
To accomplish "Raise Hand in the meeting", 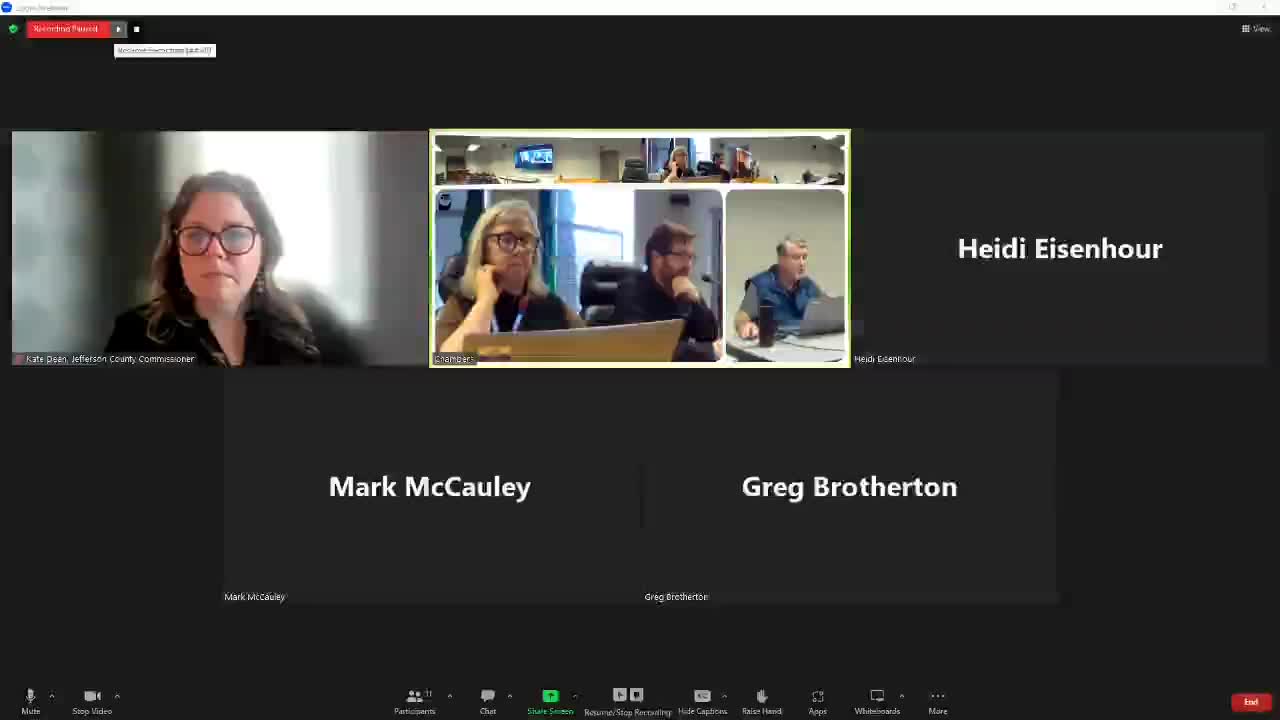I will coord(761,700).
